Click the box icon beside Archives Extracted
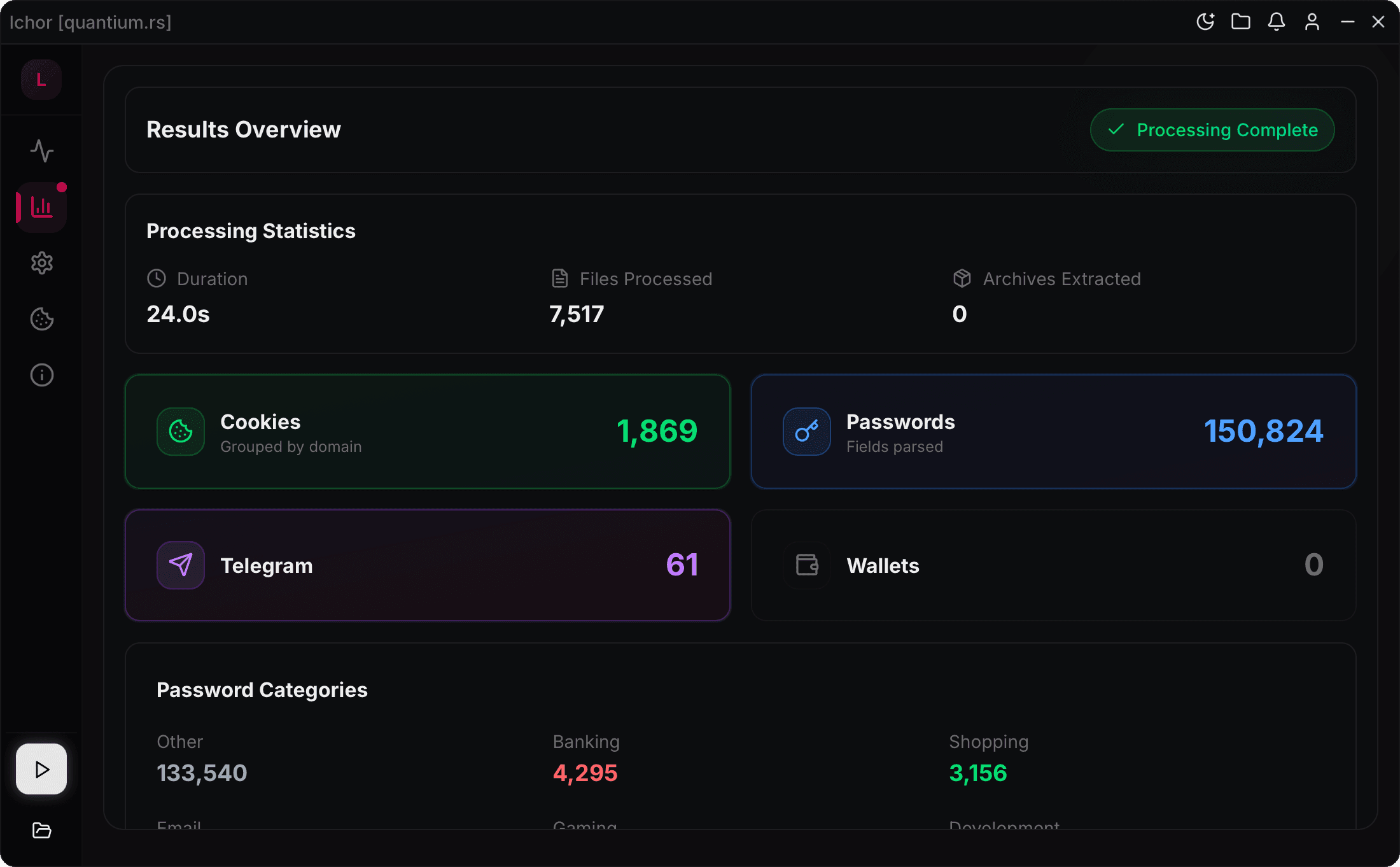The image size is (1400, 867). click(x=962, y=278)
